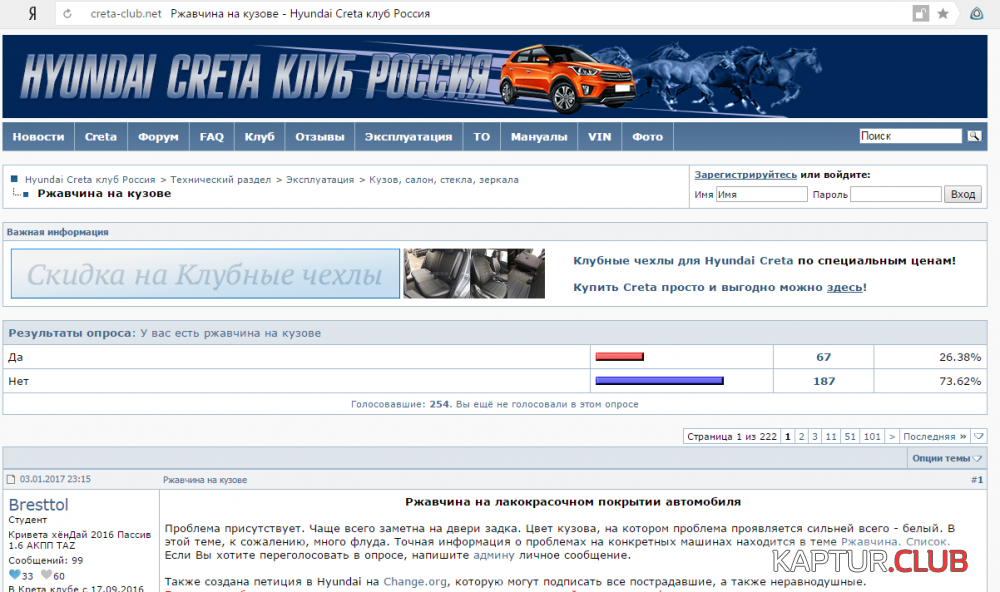Reload the page with the refresh icon
This screenshot has height=592, width=1000.
pyautogui.click(x=68, y=14)
